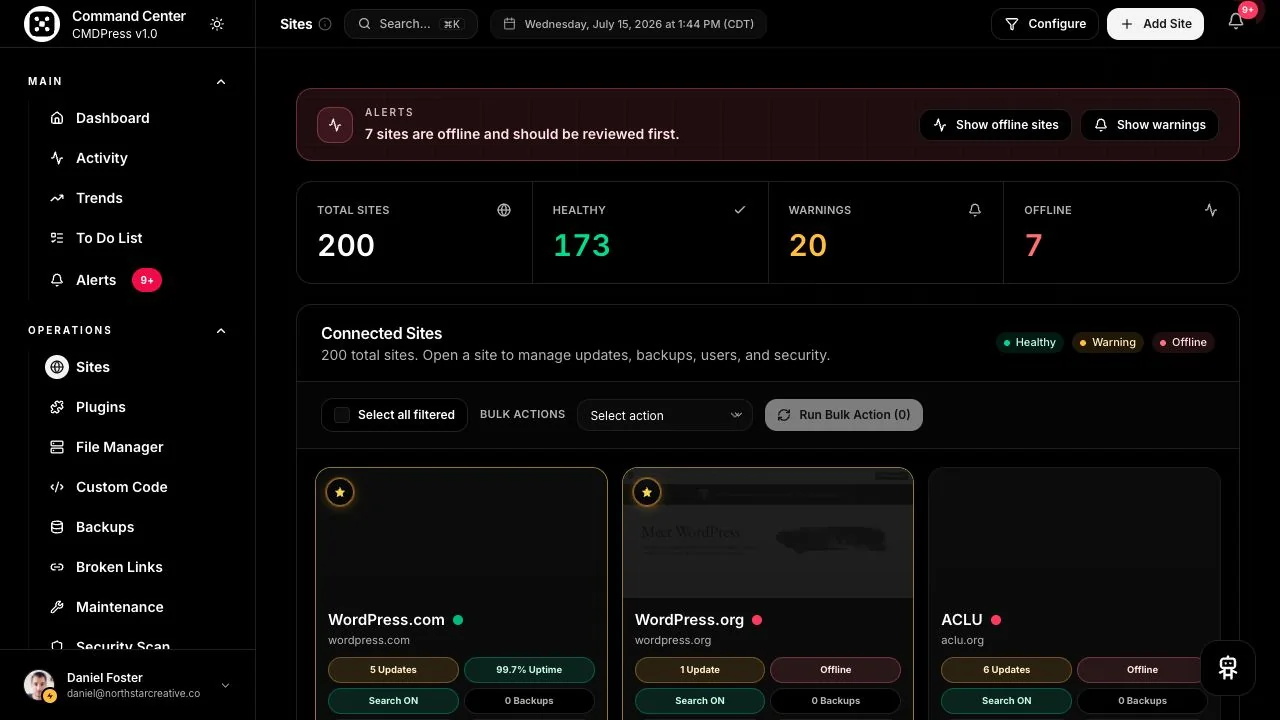Open the Select action bulk dropdown
This screenshot has width=1280, height=720.
664,415
